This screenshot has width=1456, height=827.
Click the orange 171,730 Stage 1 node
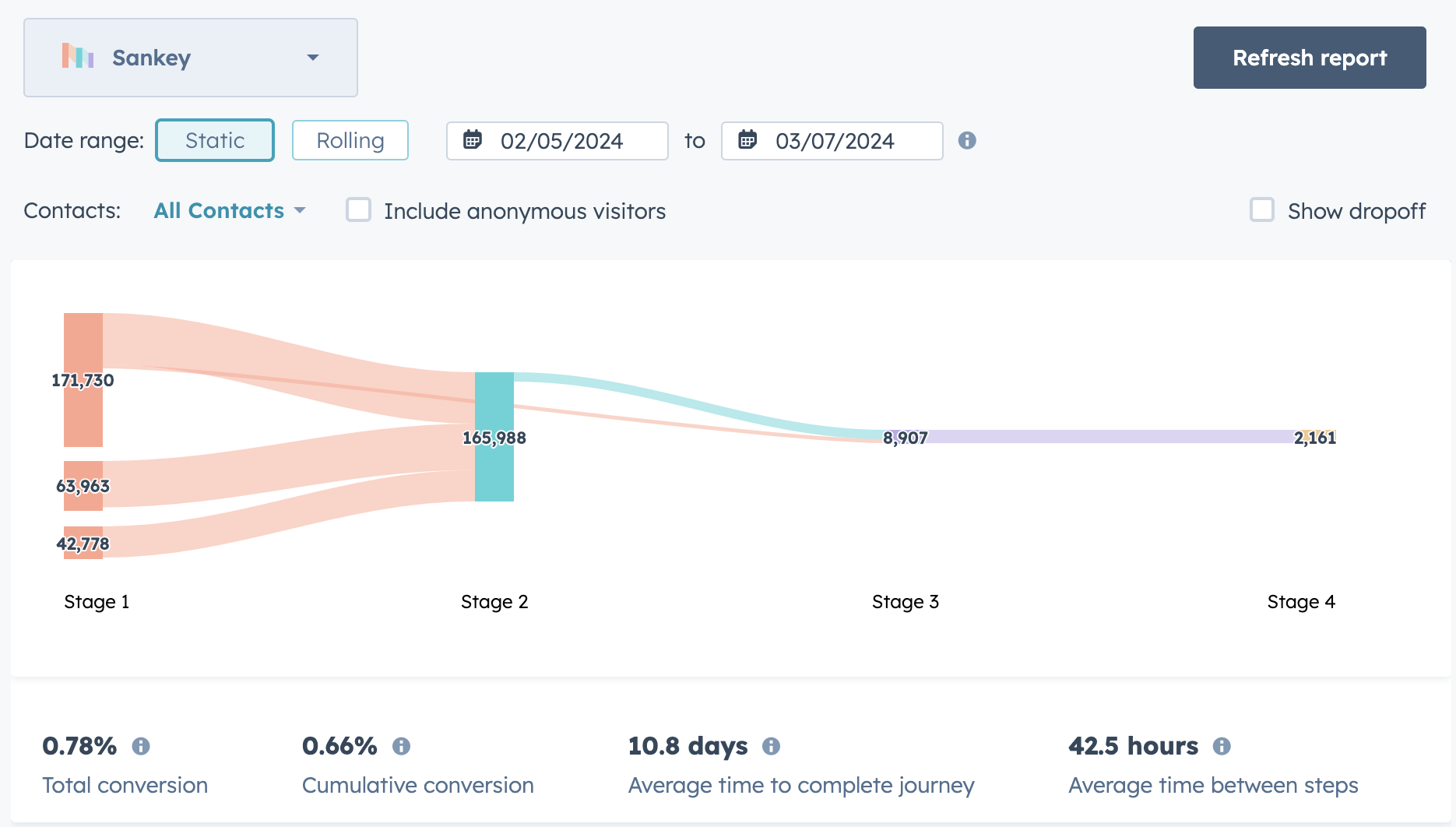(x=83, y=379)
